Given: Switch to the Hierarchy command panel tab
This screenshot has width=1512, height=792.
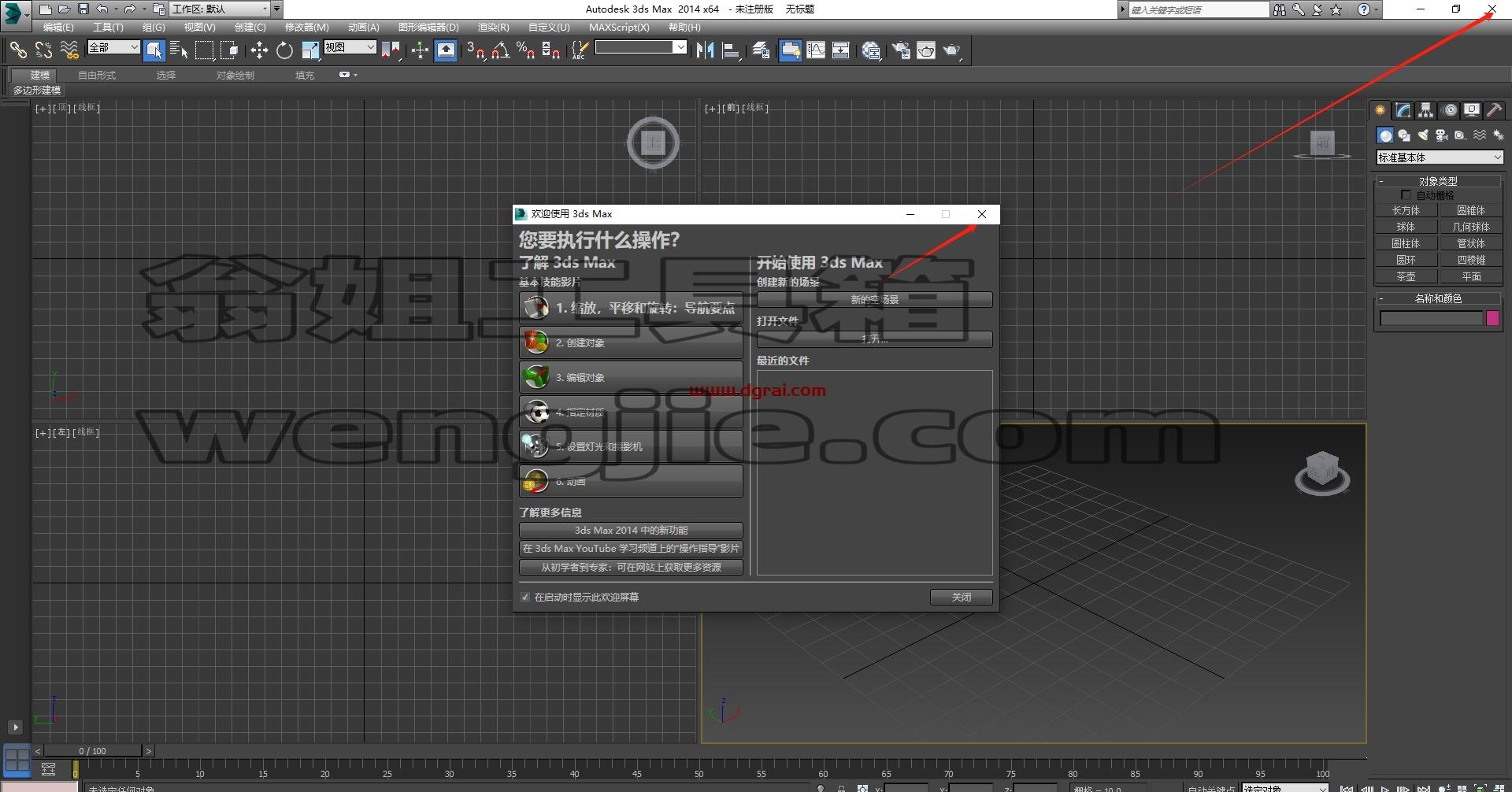Looking at the screenshot, I should (x=1426, y=110).
